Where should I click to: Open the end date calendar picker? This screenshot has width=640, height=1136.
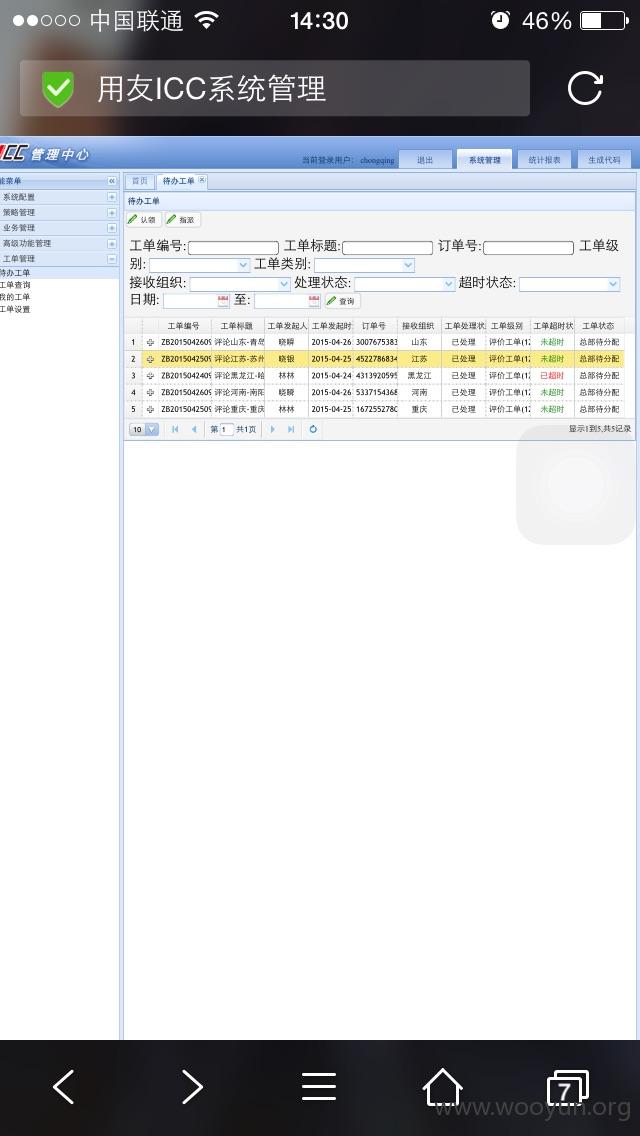point(314,301)
